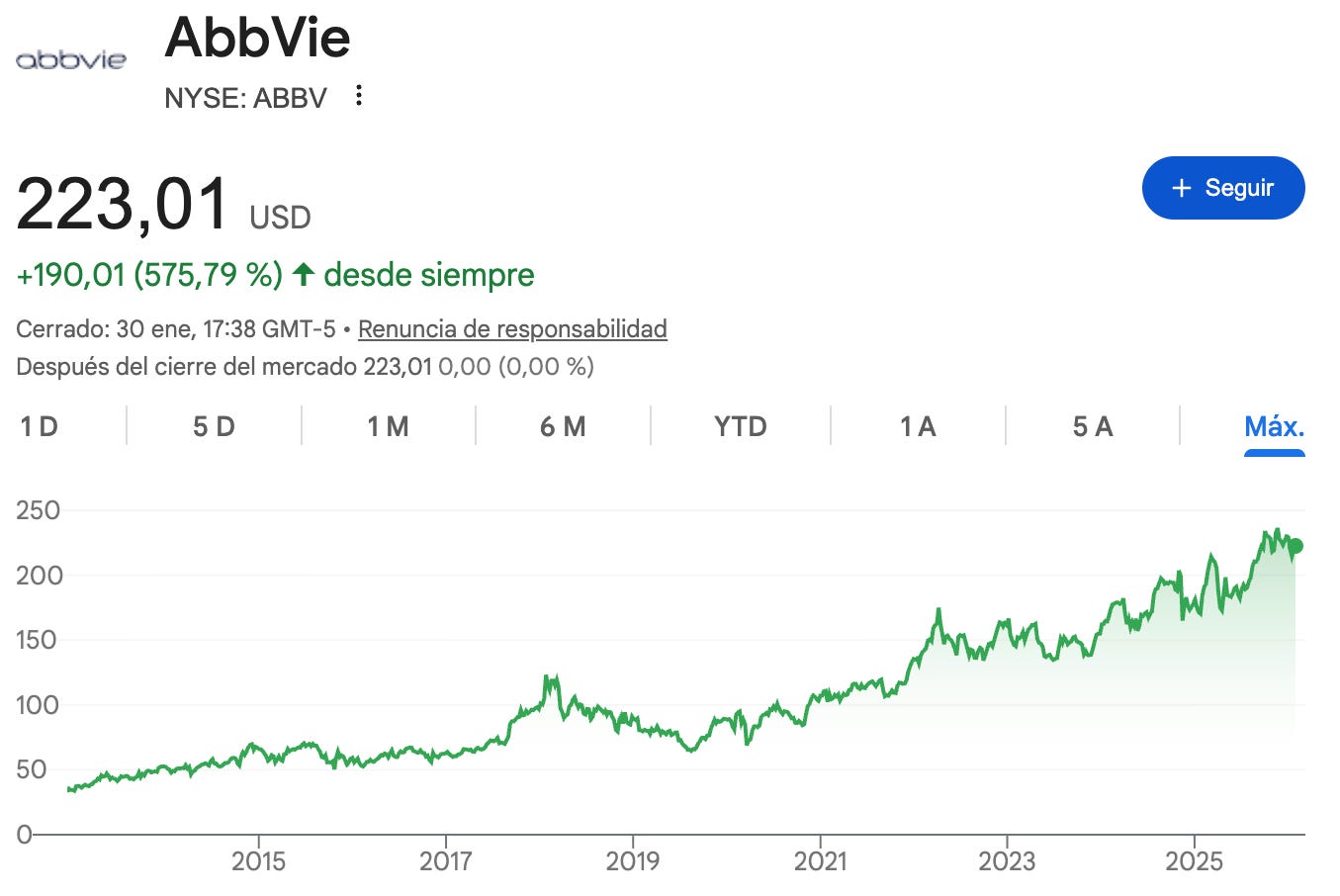
Task: Select the 1 D time range tab
Action: pyautogui.click(x=40, y=426)
